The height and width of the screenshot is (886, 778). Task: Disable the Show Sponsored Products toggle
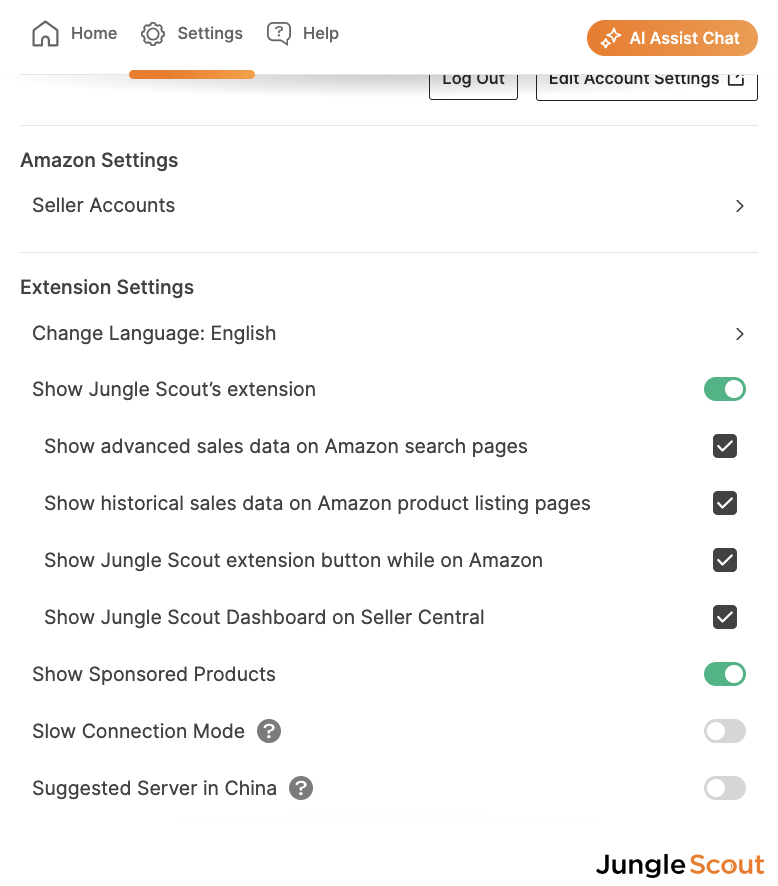point(725,674)
